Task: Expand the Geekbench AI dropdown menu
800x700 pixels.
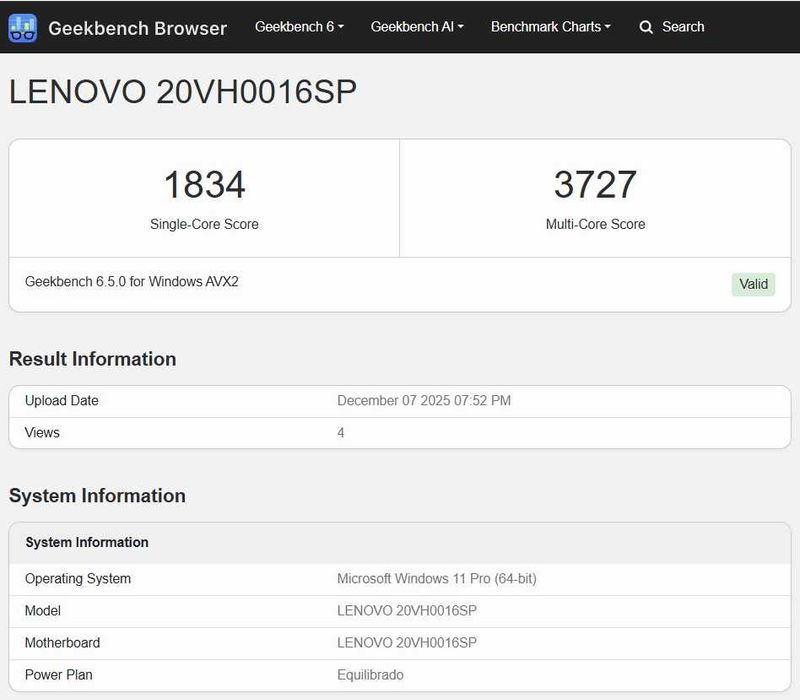Action: pos(417,27)
